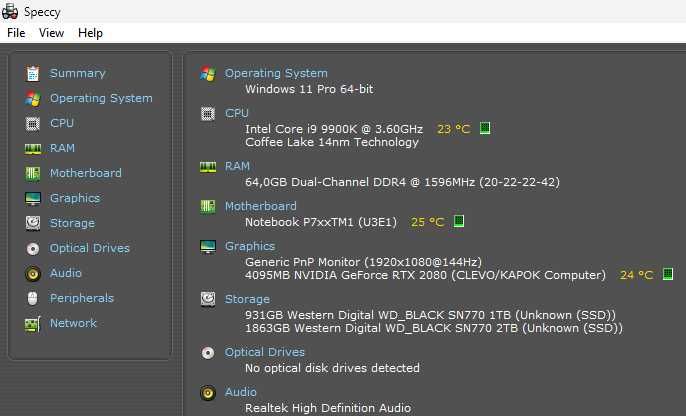This screenshot has width=686, height=416.
Task: Click the CPU heading link in summary
Action: click(237, 113)
